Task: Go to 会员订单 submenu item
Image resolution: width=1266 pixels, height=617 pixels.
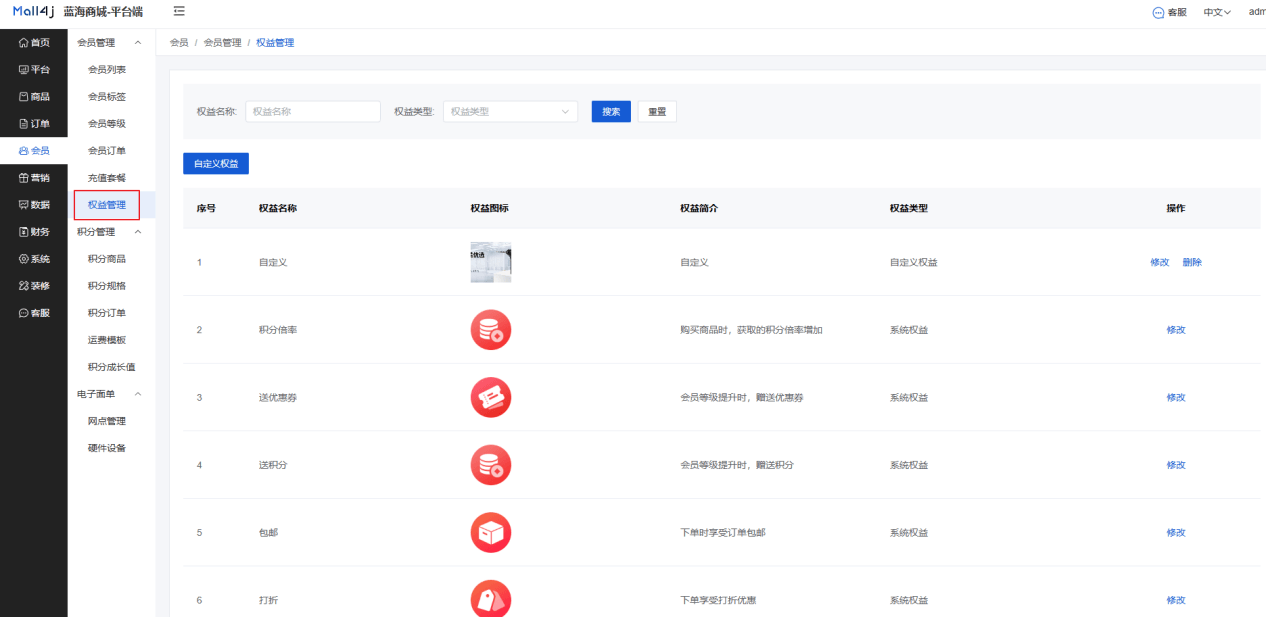Action: (107, 150)
